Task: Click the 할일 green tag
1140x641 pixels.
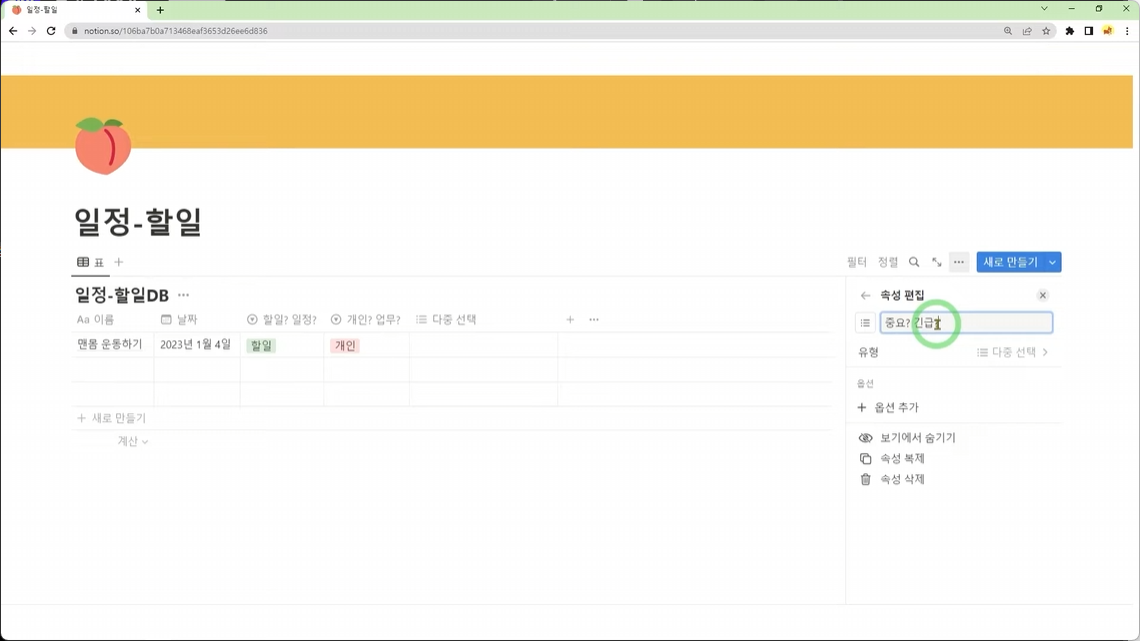Action: [261, 346]
